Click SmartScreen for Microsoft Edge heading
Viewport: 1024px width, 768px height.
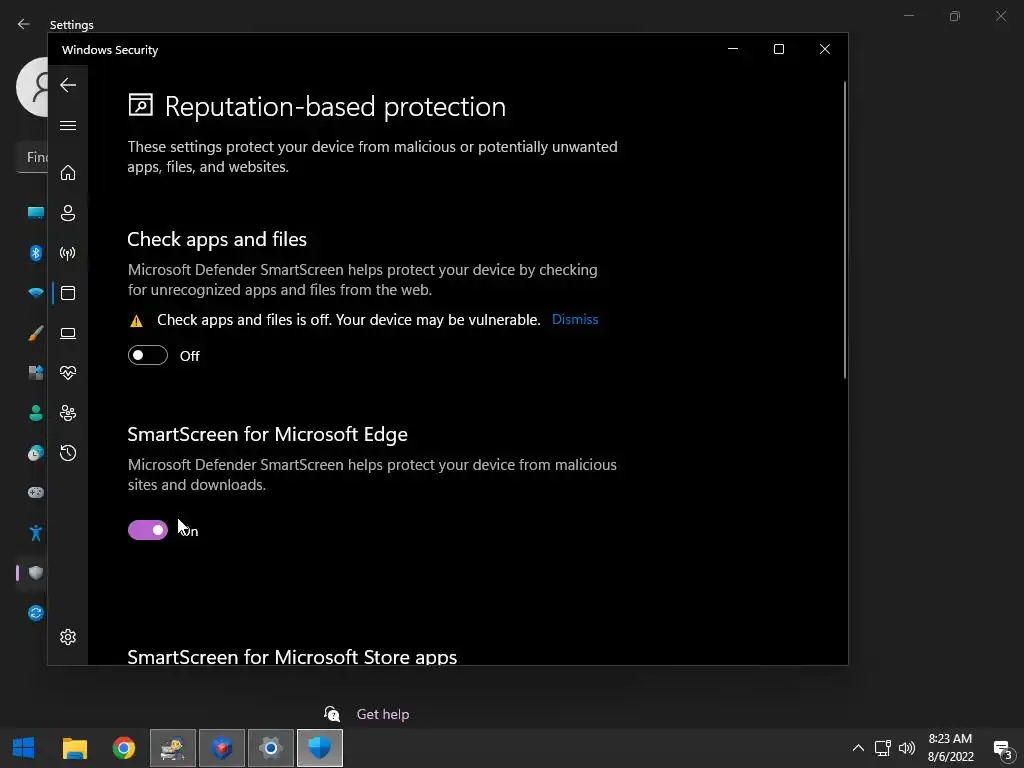[267, 434]
